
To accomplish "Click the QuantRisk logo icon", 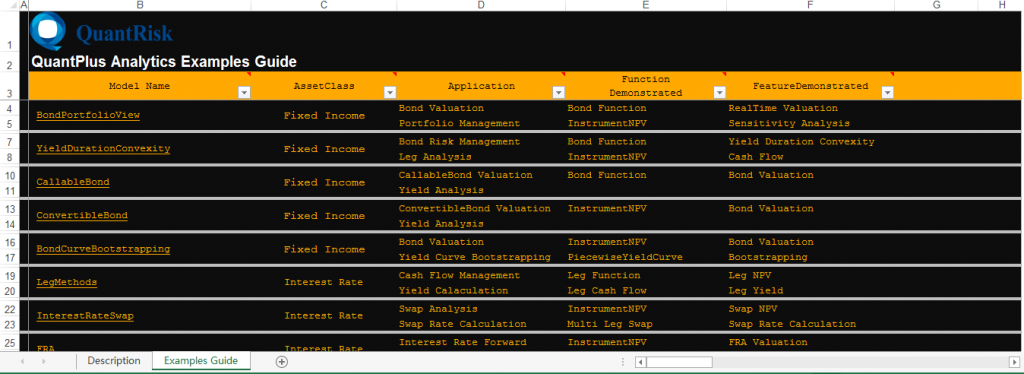I will coord(48,31).
